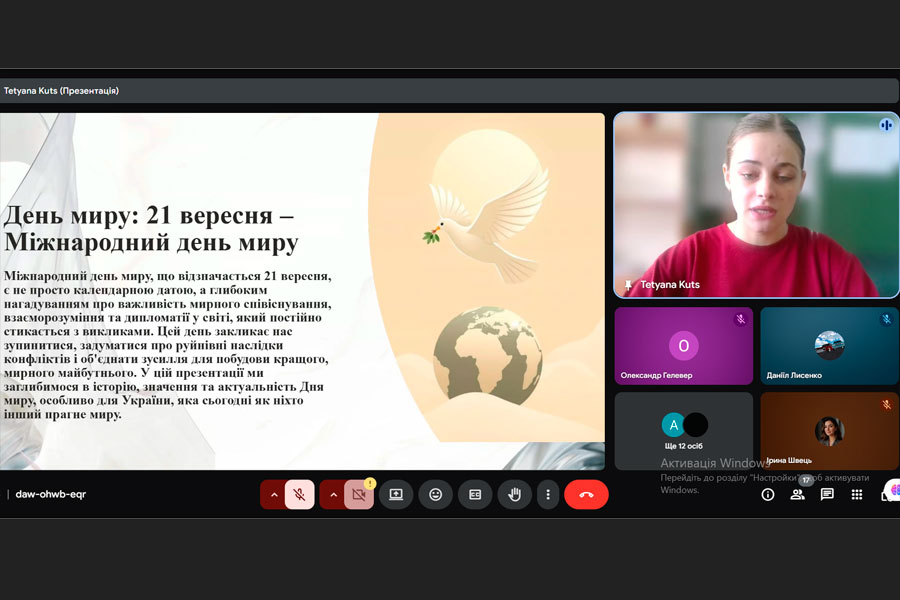Open the emoji reactions picker
Screen dimensions: 900x600
point(435,494)
